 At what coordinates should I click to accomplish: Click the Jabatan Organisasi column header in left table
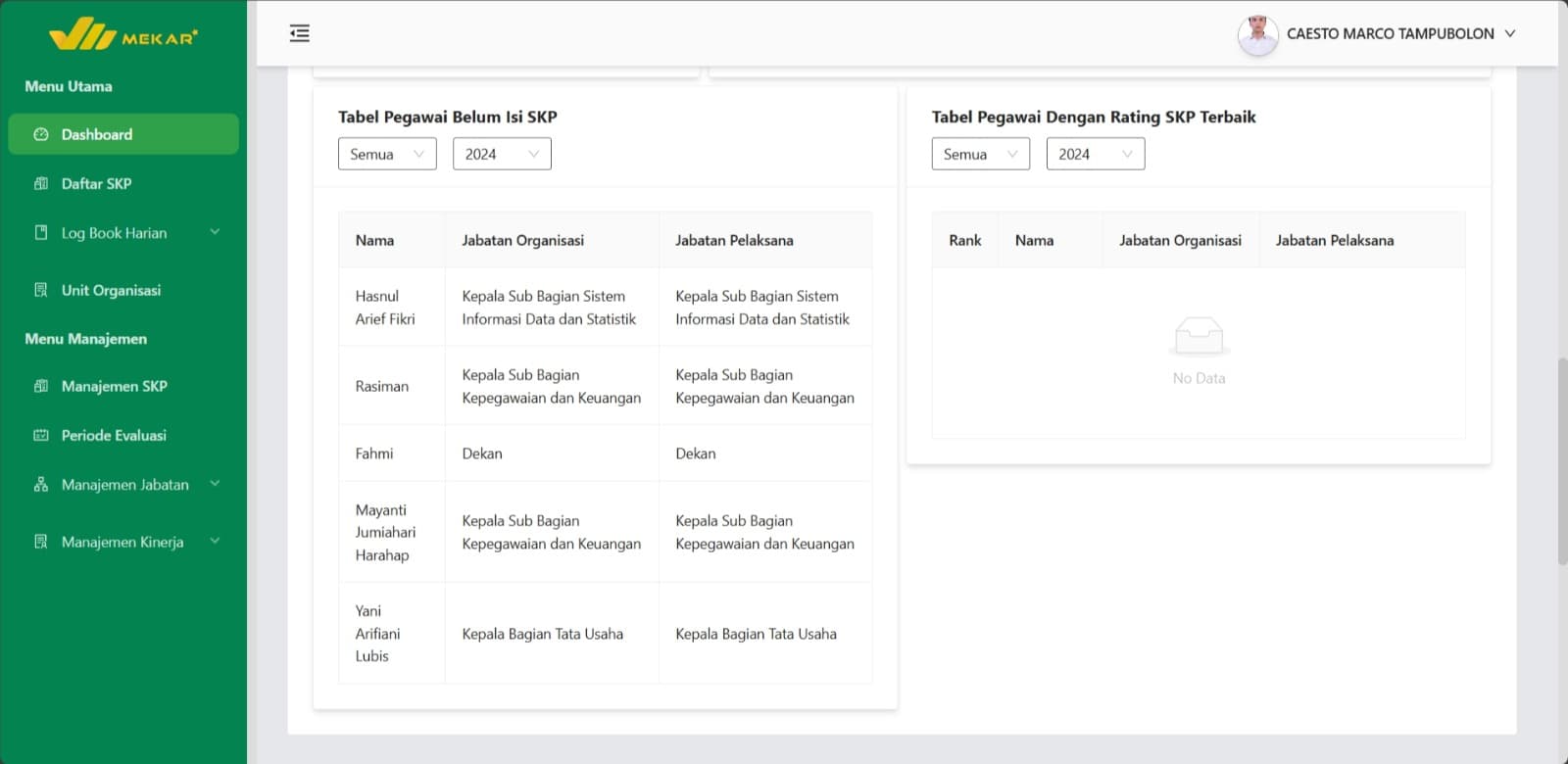[522, 240]
